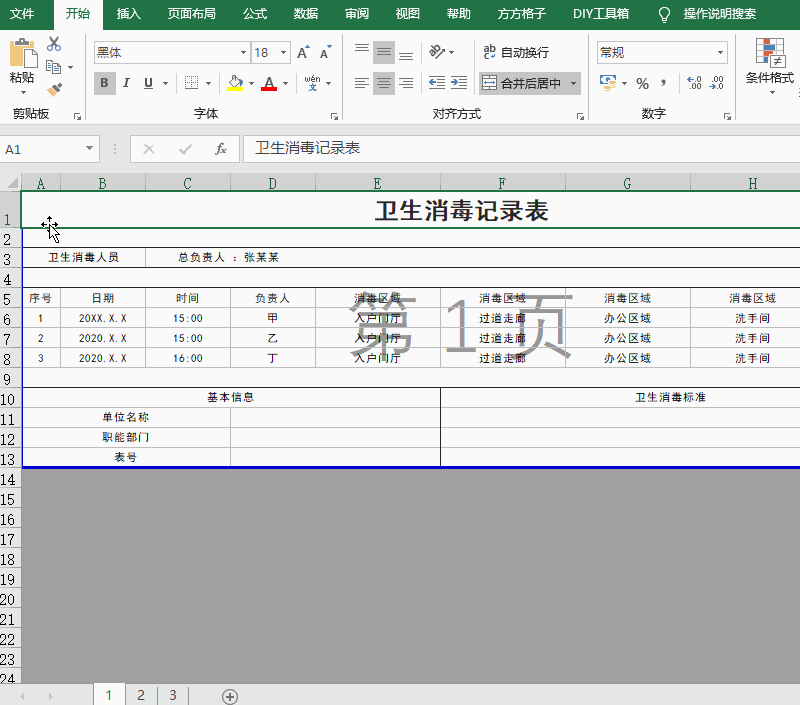Click the Decrease Indent icon
Screen dimensions: 800x705
click(x=437, y=83)
